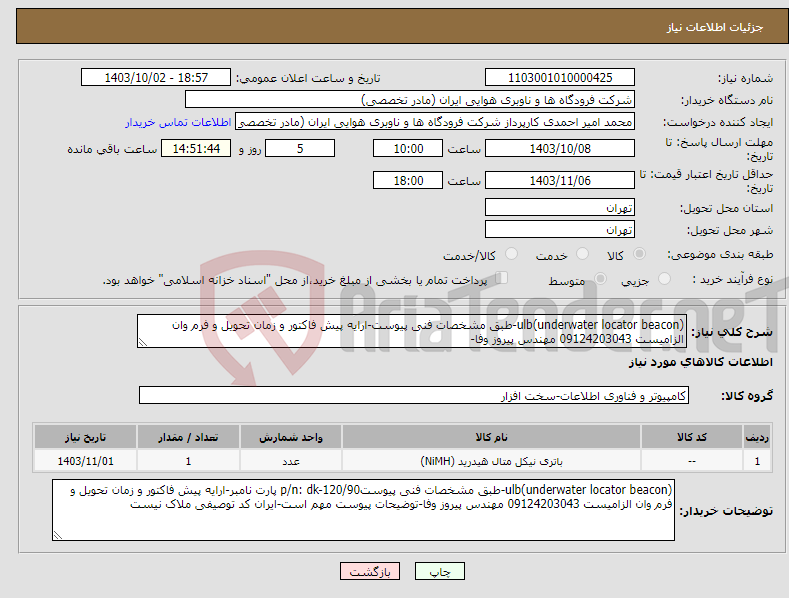Click the item name باتری نیکل متال هیدرید (NiMH)

pos(491,461)
